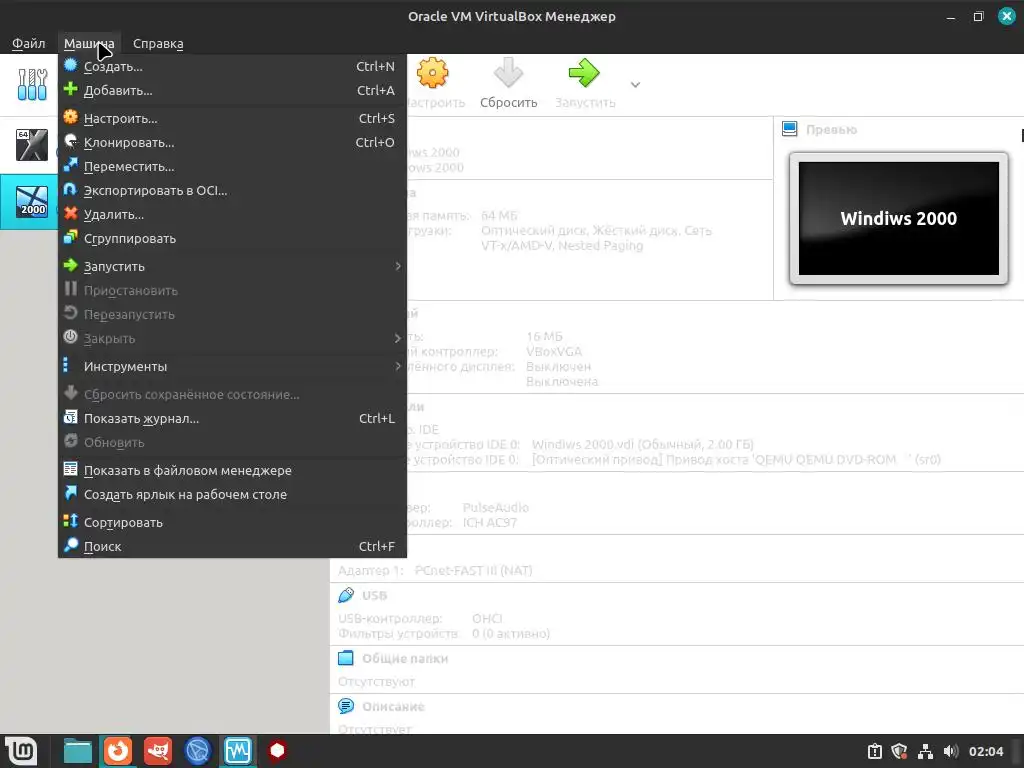The image size is (1024, 768).
Task: Click the green plus Добавить icon
Action: 71,89
